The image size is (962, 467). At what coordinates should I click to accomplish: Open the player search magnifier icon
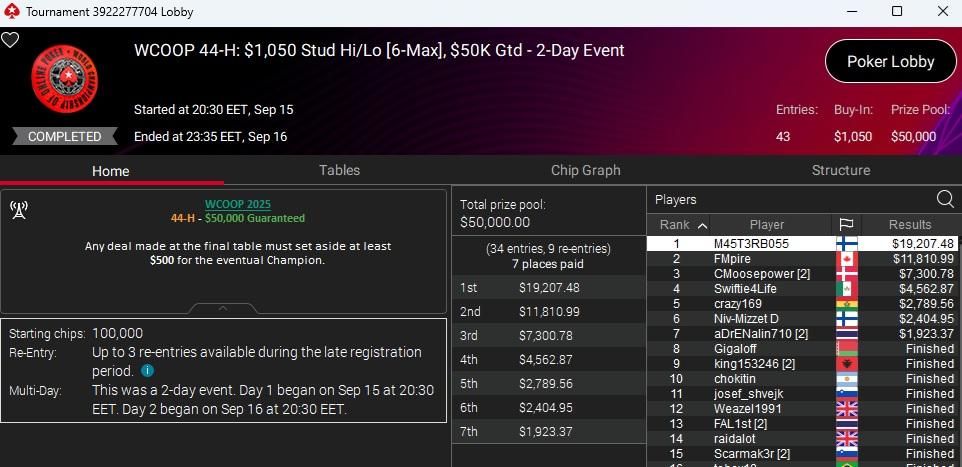944,199
